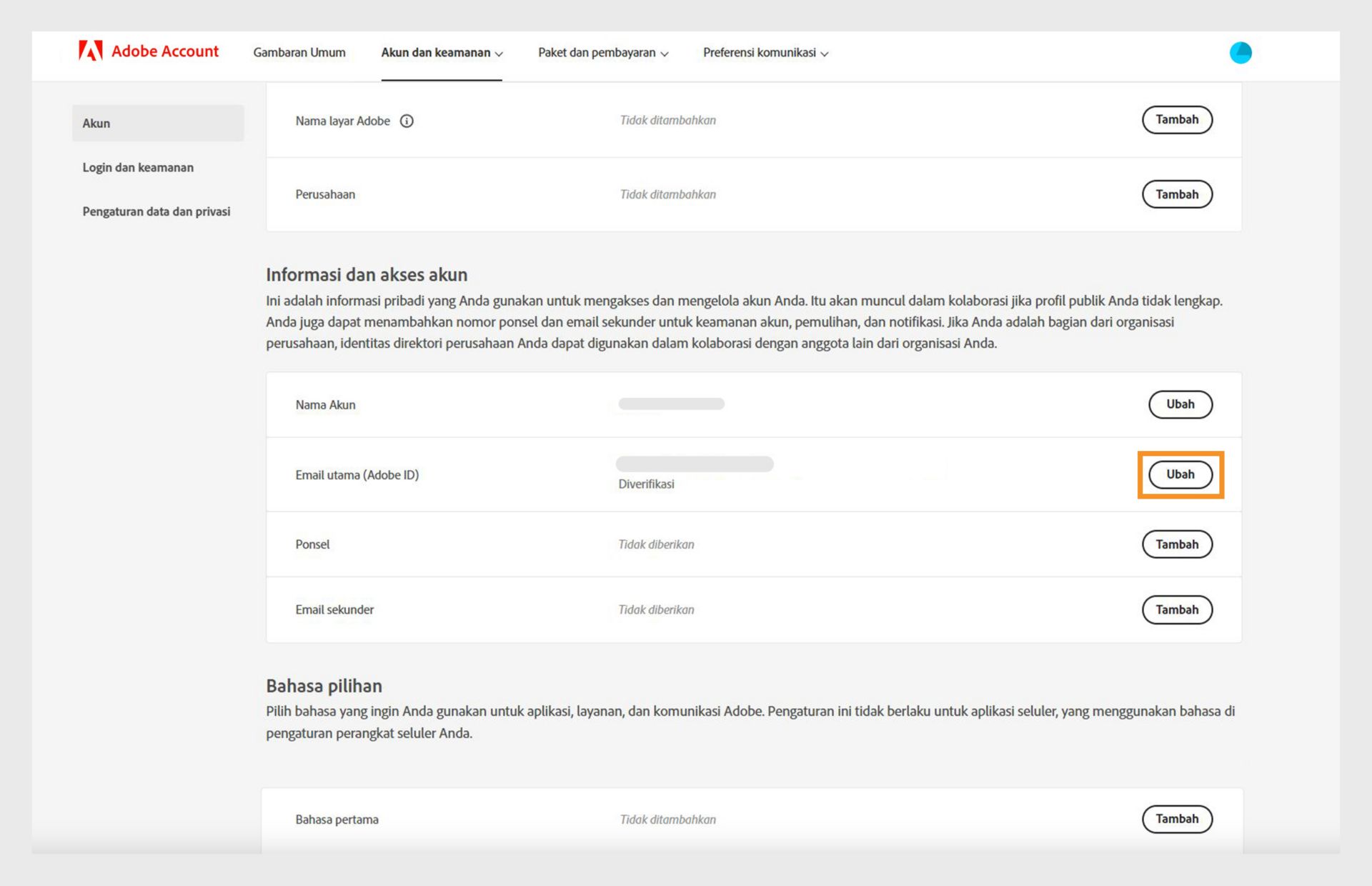Open the user profile avatar

1240,53
